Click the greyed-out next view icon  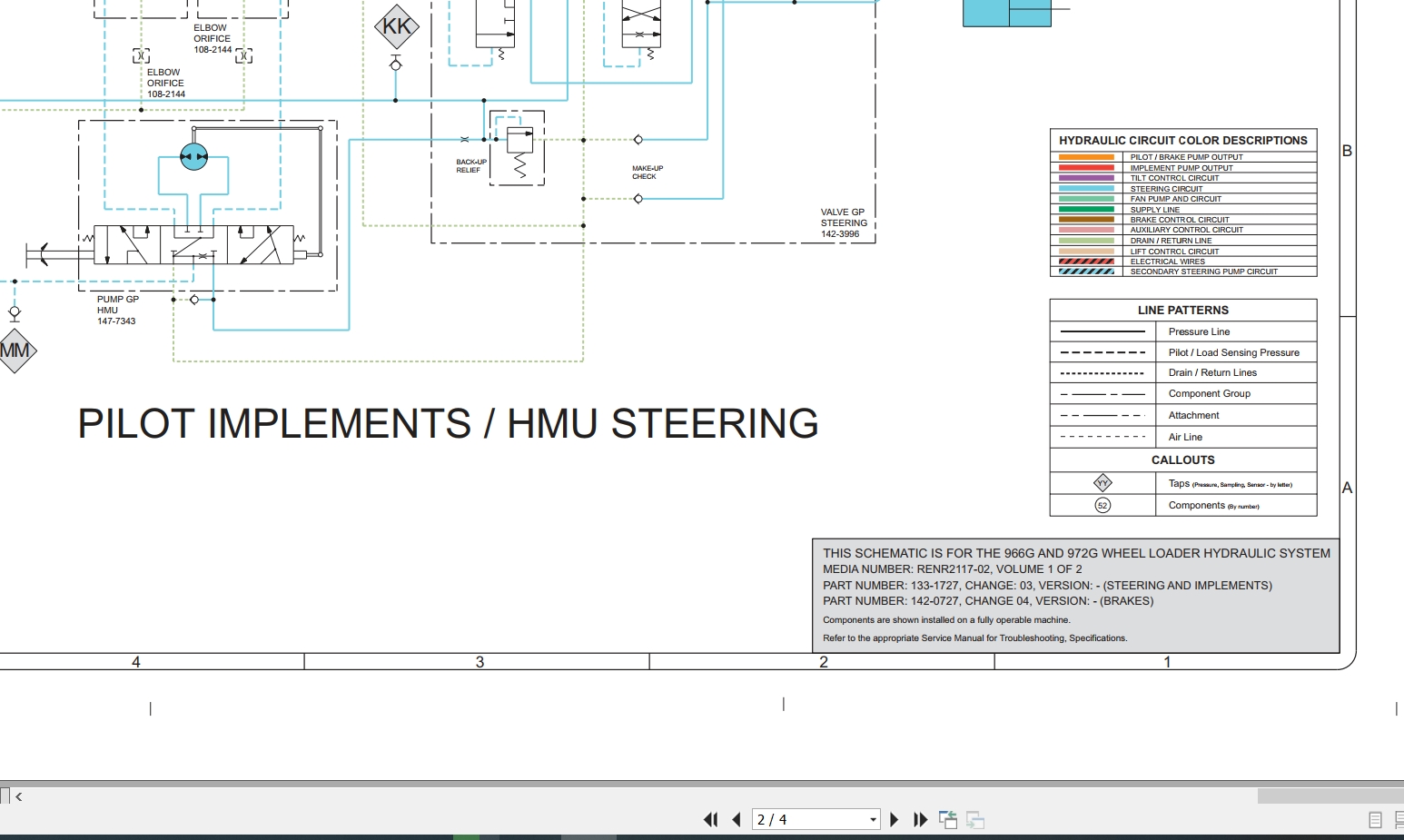pos(975,819)
